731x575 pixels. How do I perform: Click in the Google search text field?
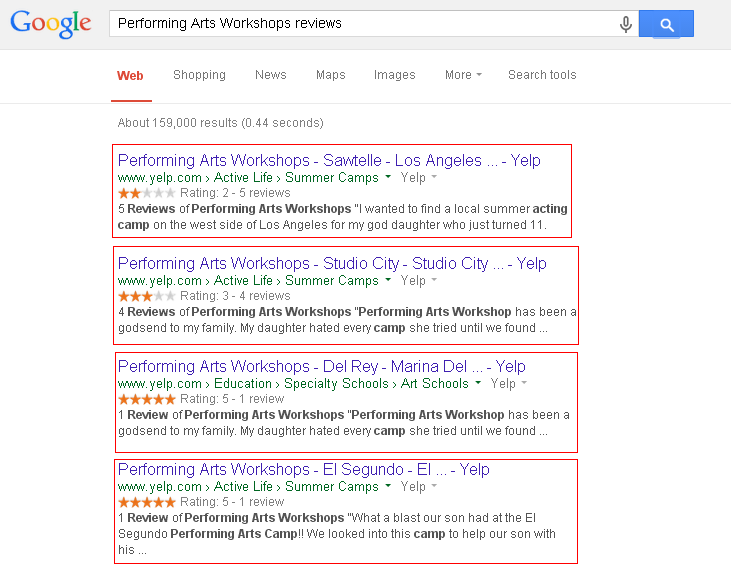point(360,24)
